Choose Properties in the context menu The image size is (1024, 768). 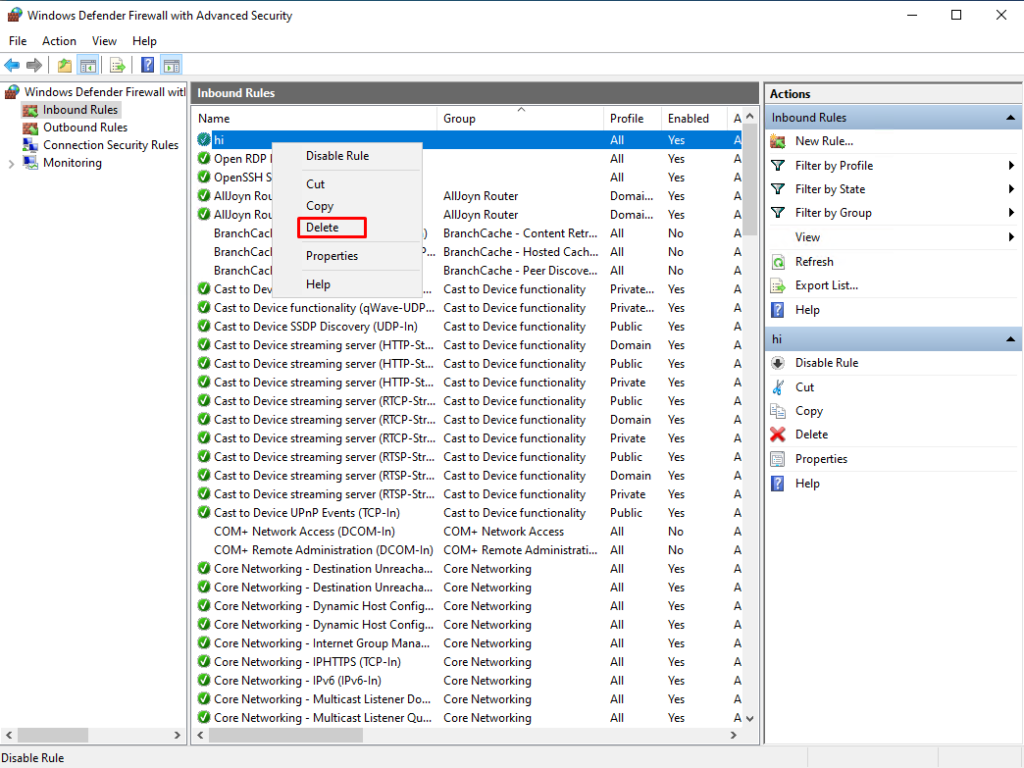click(x=347, y=256)
